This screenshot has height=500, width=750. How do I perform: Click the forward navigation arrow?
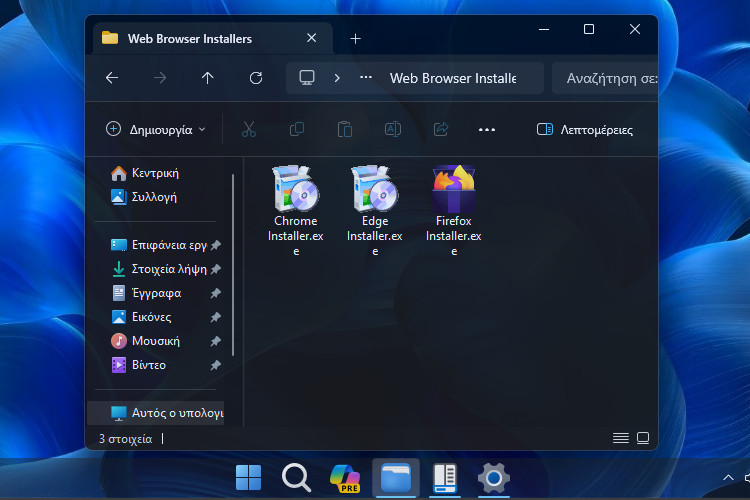pyautogui.click(x=160, y=78)
